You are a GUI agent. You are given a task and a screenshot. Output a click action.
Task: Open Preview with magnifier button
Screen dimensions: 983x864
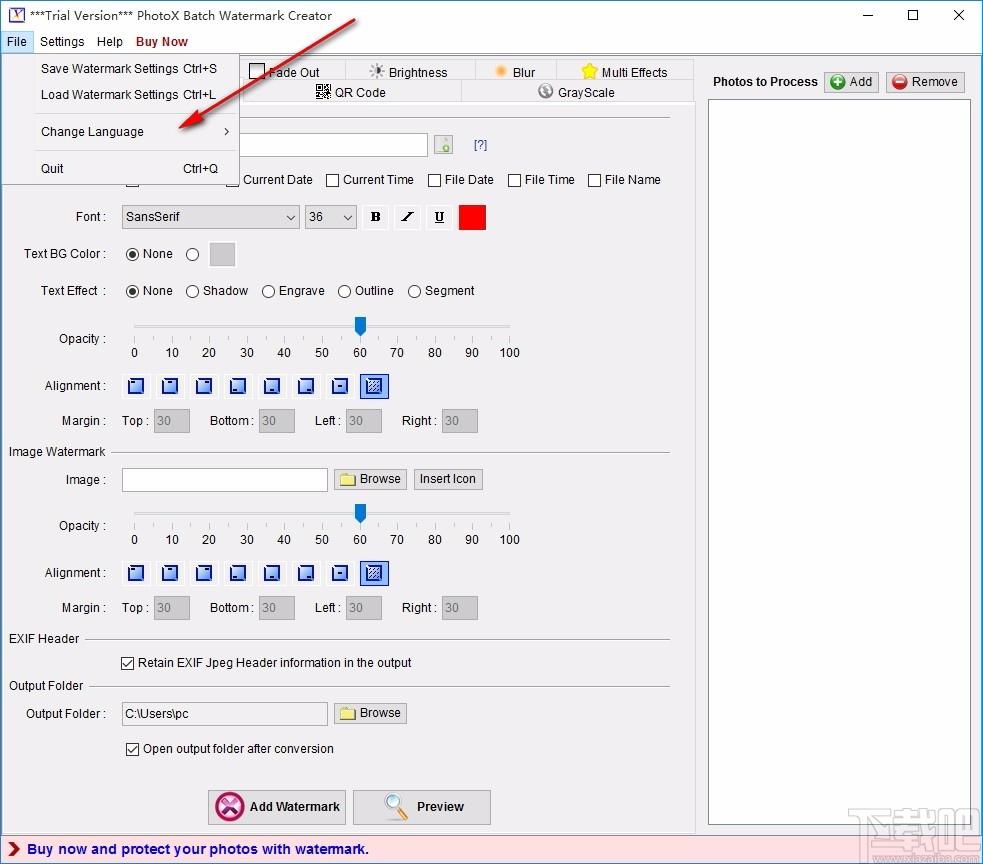[422, 807]
